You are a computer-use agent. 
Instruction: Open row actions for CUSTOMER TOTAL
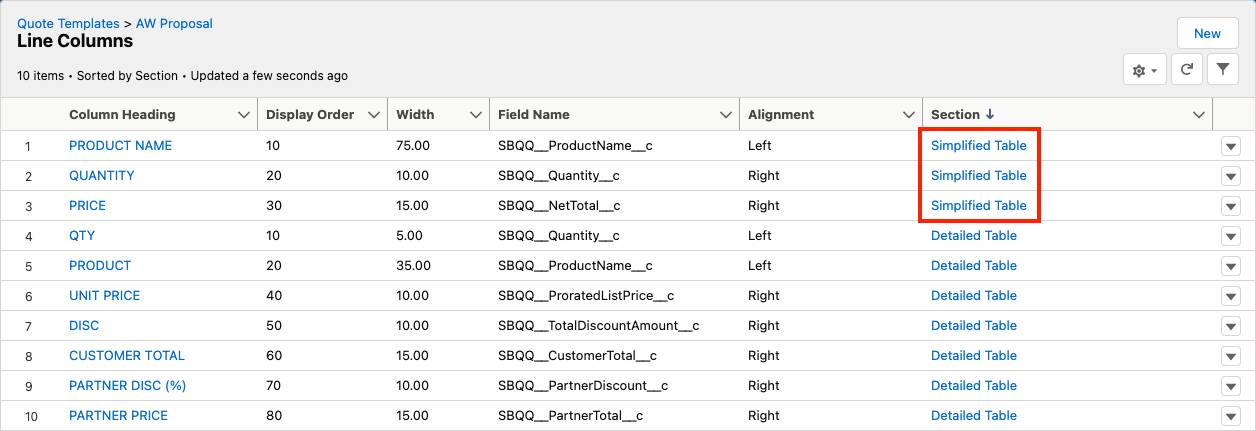[x=1230, y=356]
